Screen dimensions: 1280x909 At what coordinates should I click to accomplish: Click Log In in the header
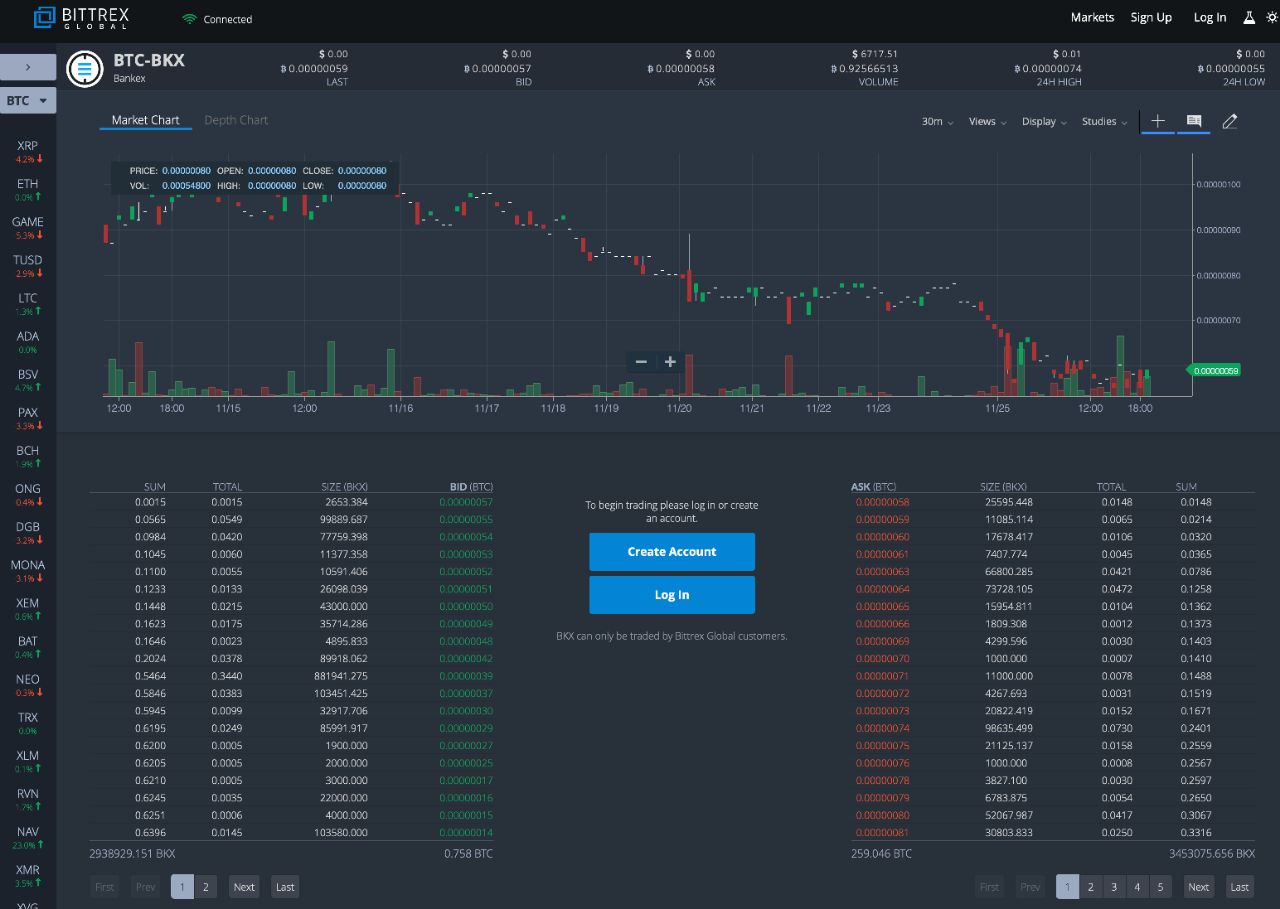click(1210, 17)
